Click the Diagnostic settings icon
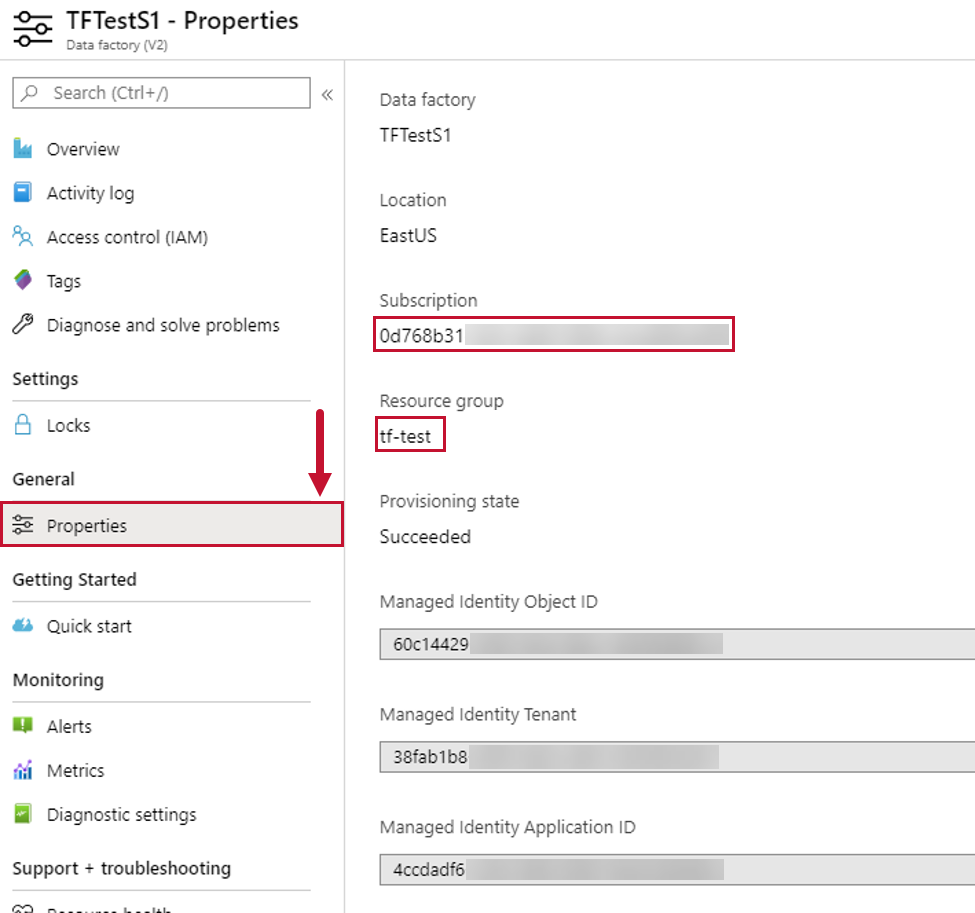The image size is (975, 913). (23, 813)
